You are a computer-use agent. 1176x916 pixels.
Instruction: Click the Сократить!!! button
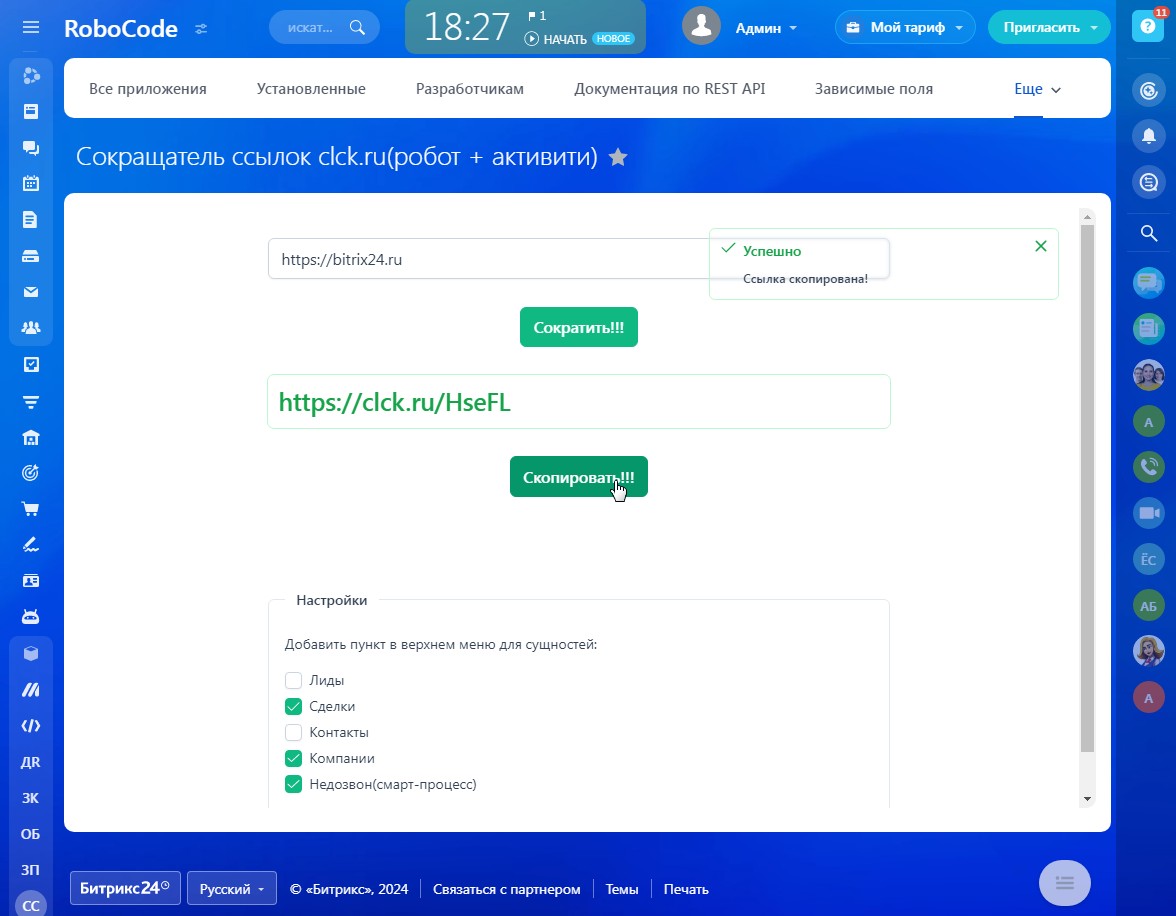tap(579, 327)
